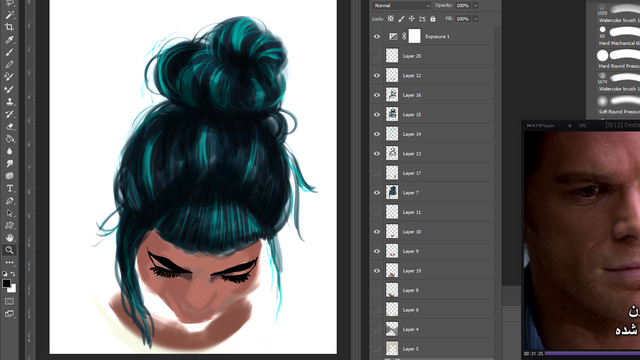Screen dimensions: 640x360
Task: Click the lock all button
Action: (x=433, y=19)
